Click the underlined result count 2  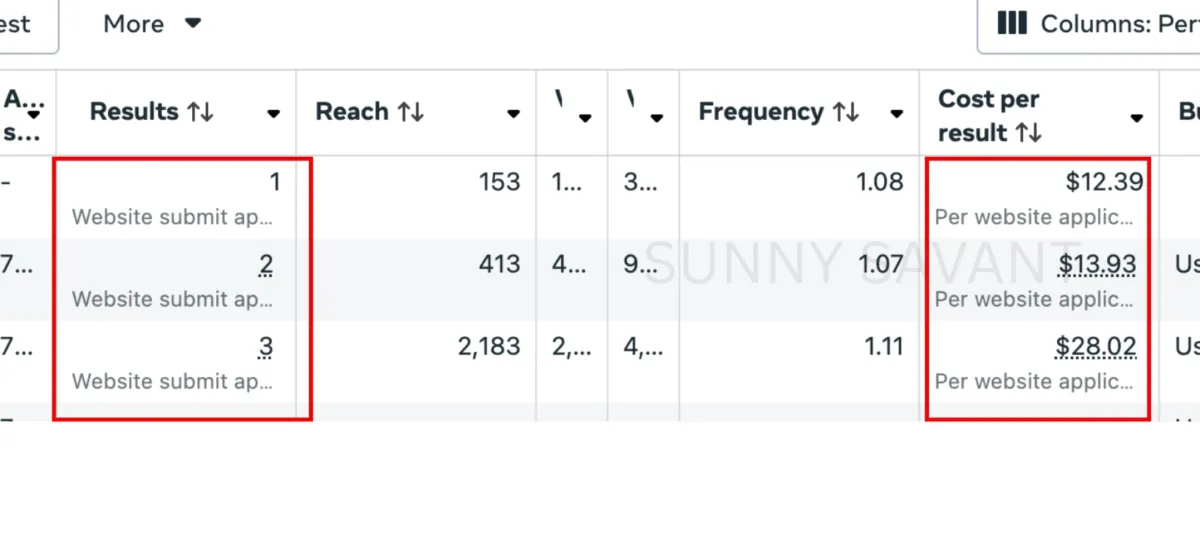pos(266,264)
